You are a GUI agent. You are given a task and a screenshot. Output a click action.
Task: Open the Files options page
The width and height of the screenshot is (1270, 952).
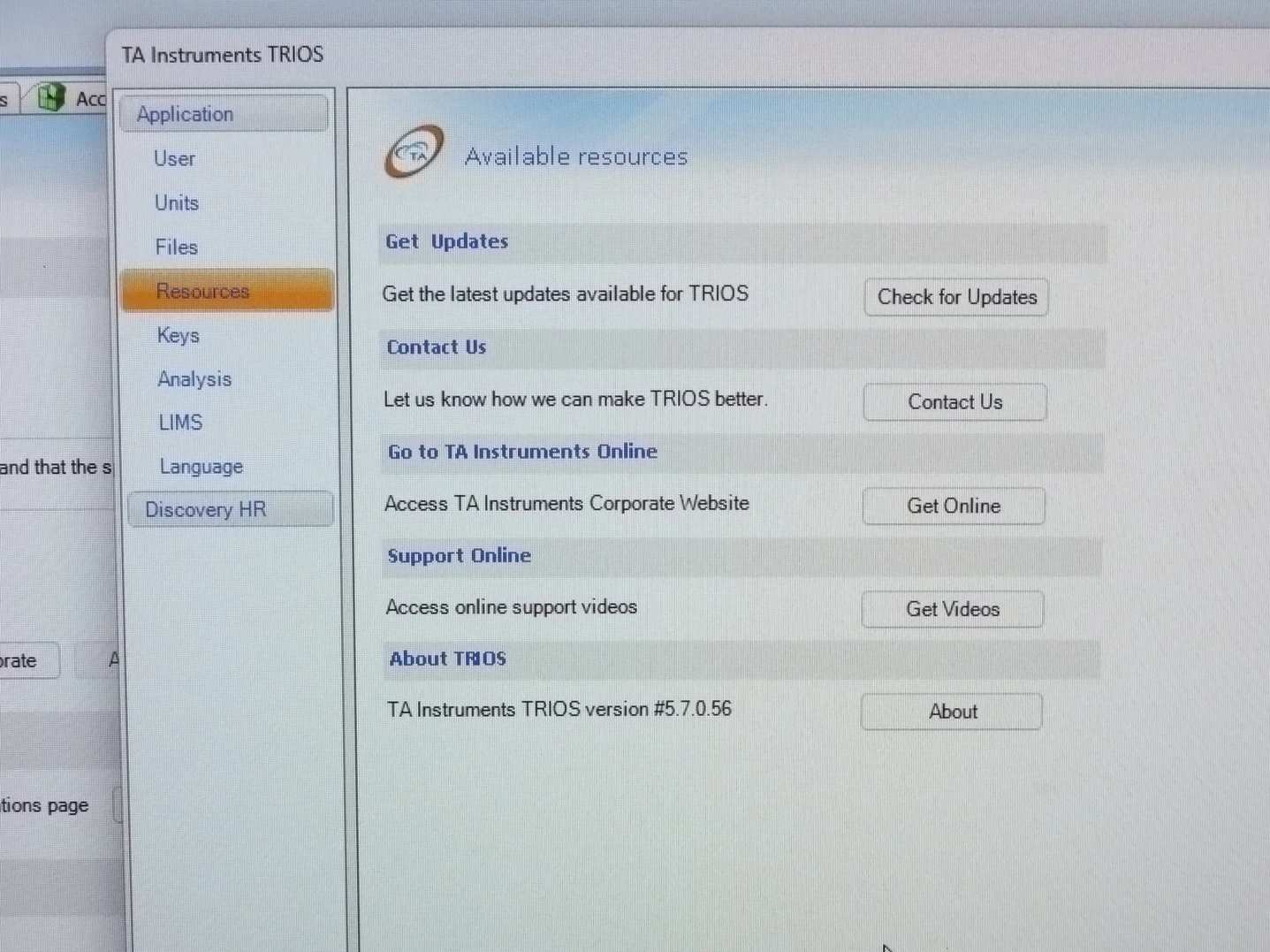(176, 248)
